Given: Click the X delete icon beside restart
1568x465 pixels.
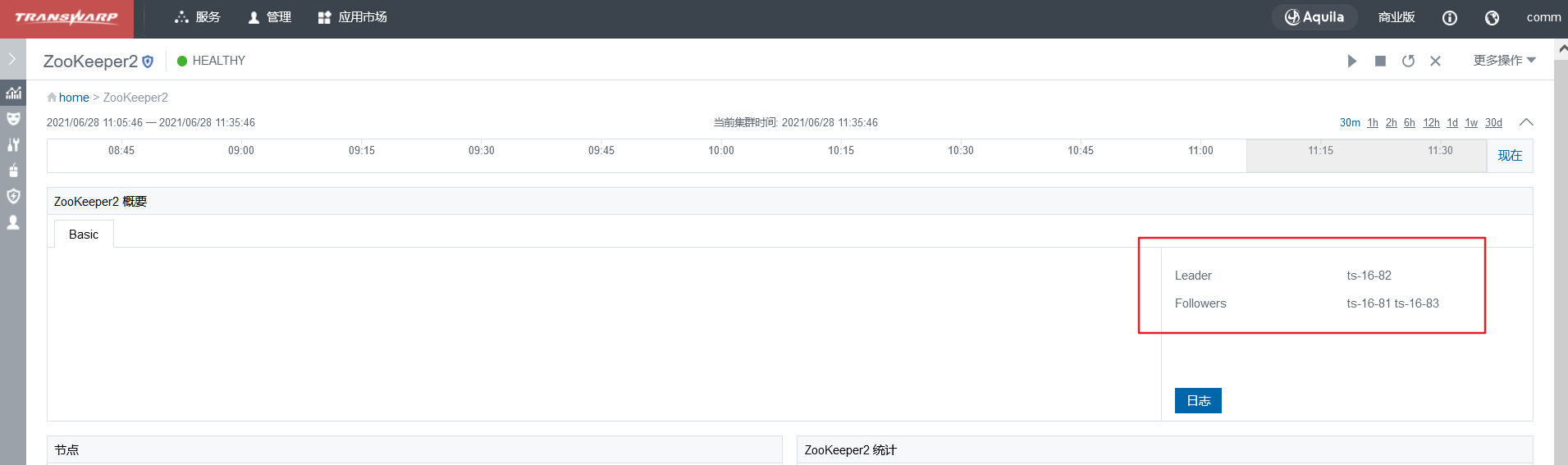Looking at the screenshot, I should tap(1435, 62).
